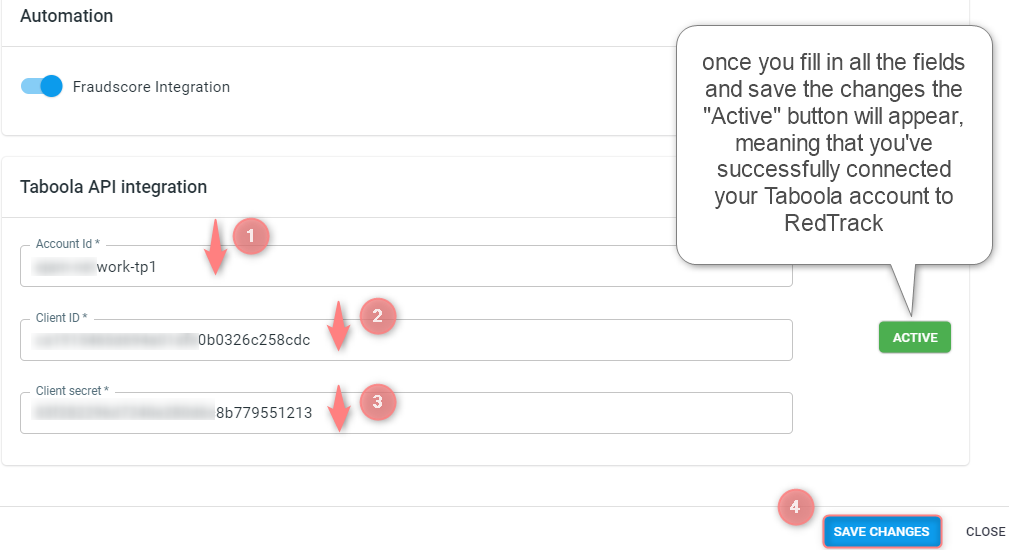
Task: Click the Account Id field label
Action: (68, 244)
